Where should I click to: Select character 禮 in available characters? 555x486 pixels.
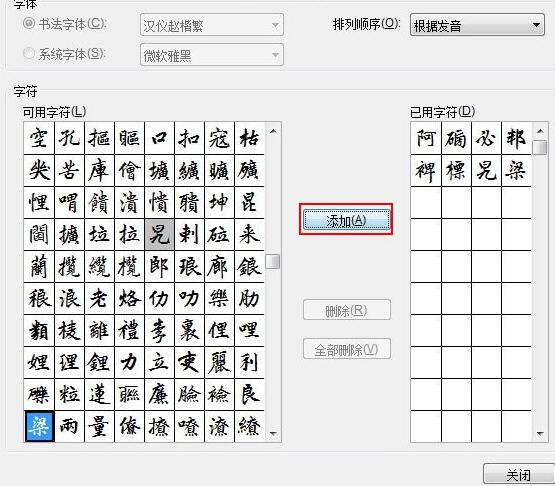(x=129, y=331)
